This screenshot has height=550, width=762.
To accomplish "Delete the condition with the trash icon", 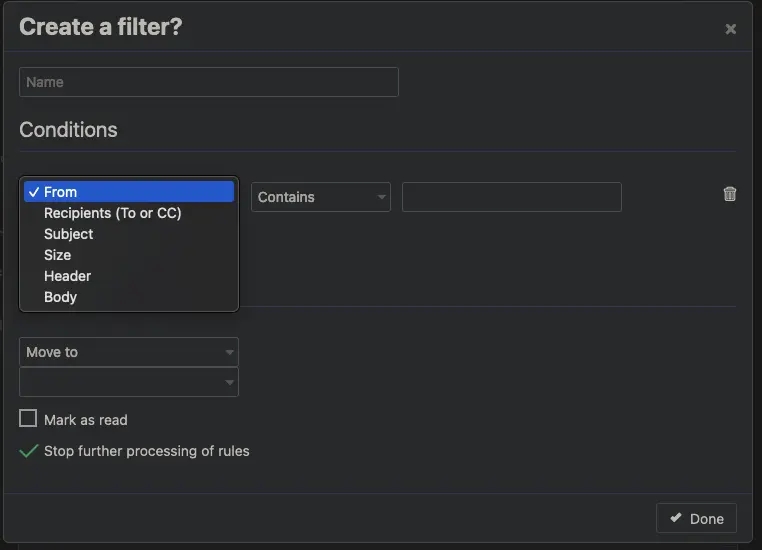I will pos(730,195).
